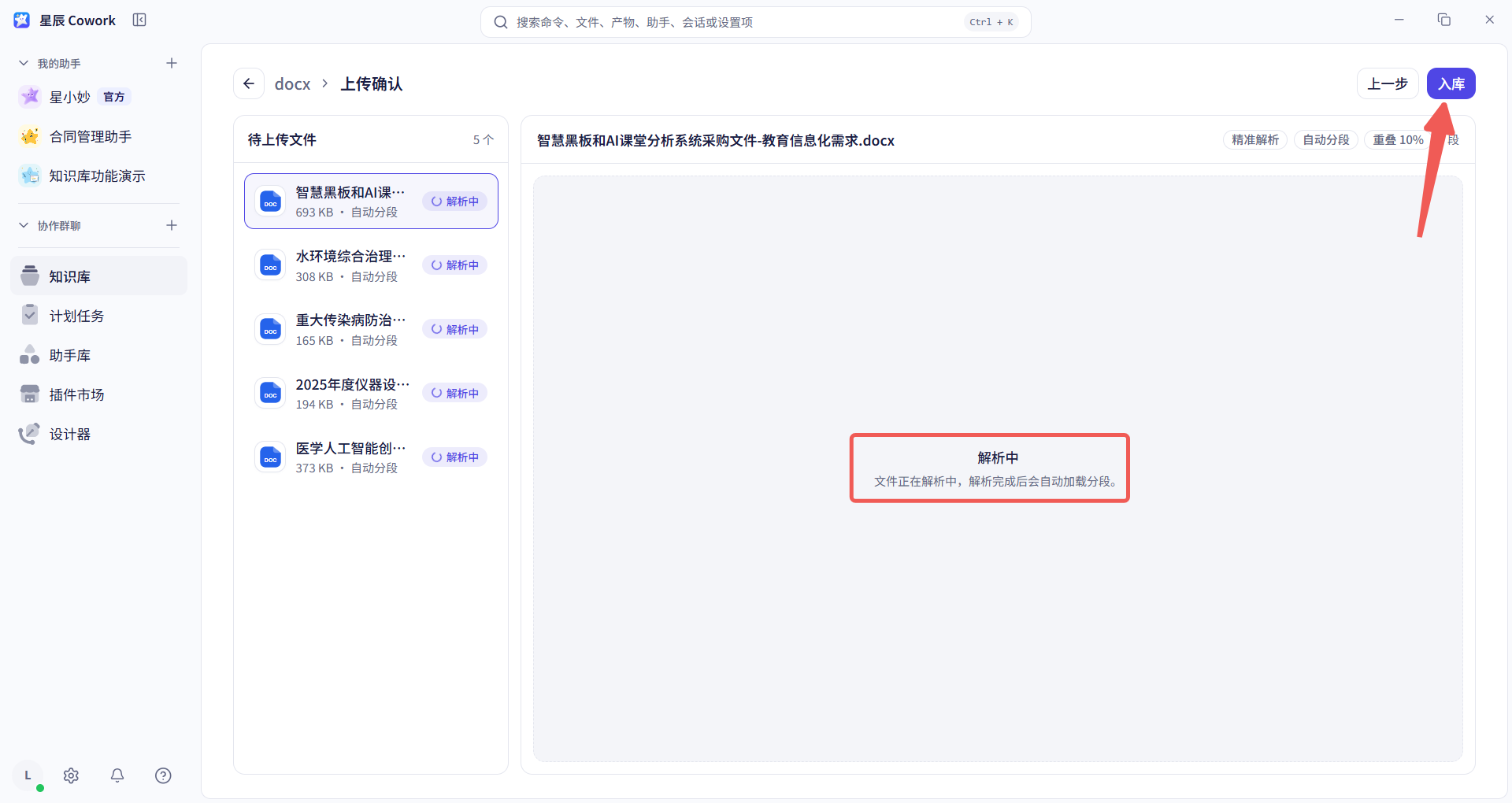The width and height of the screenshot is (1512, 803).
Task: Click the 入库 button
Action: click(x=1451, y=83)
